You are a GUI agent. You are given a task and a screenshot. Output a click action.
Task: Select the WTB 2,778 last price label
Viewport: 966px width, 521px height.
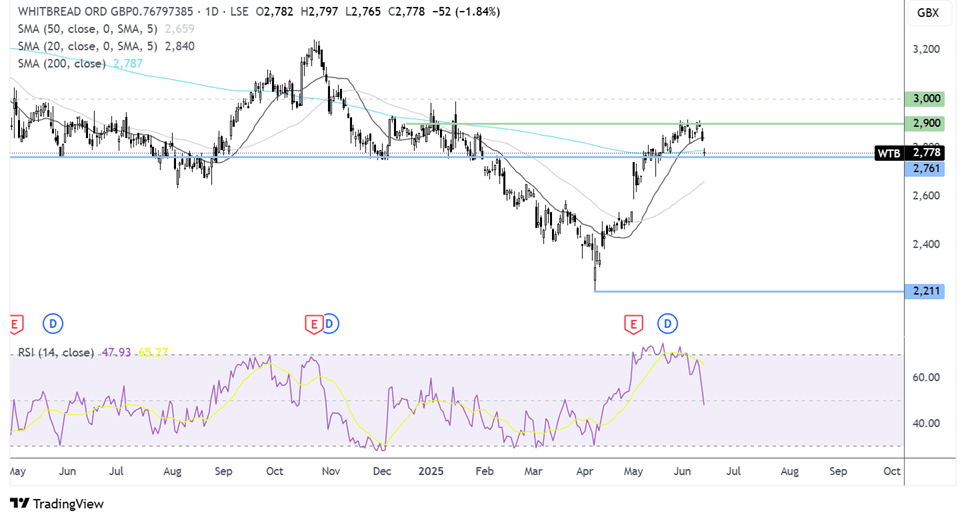pos(909,153)
